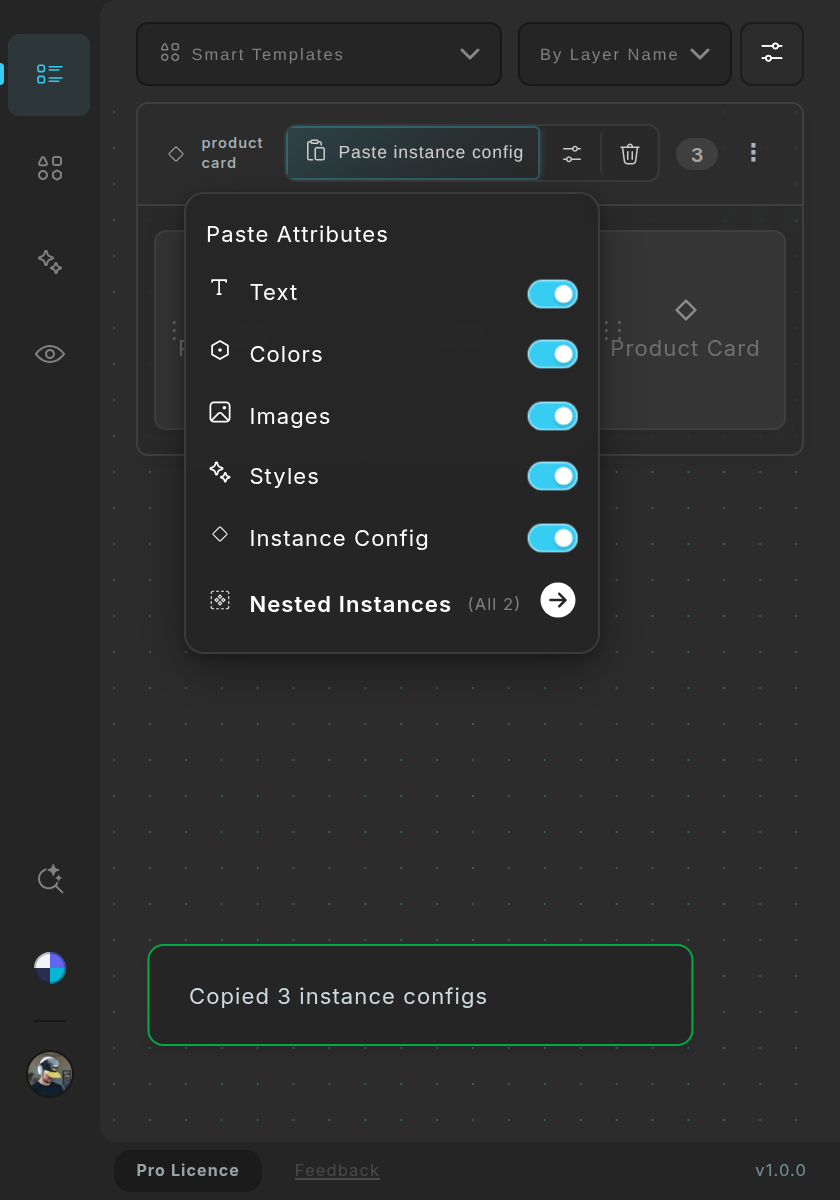Click the Colors hexagon icon
The height and width of the screenshot is (1200, 840).
(x=220, y=351)
